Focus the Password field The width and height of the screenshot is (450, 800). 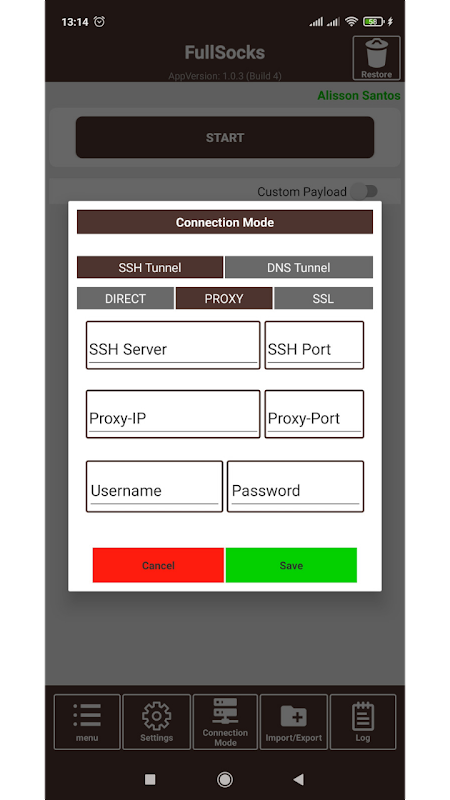(295, 486)
